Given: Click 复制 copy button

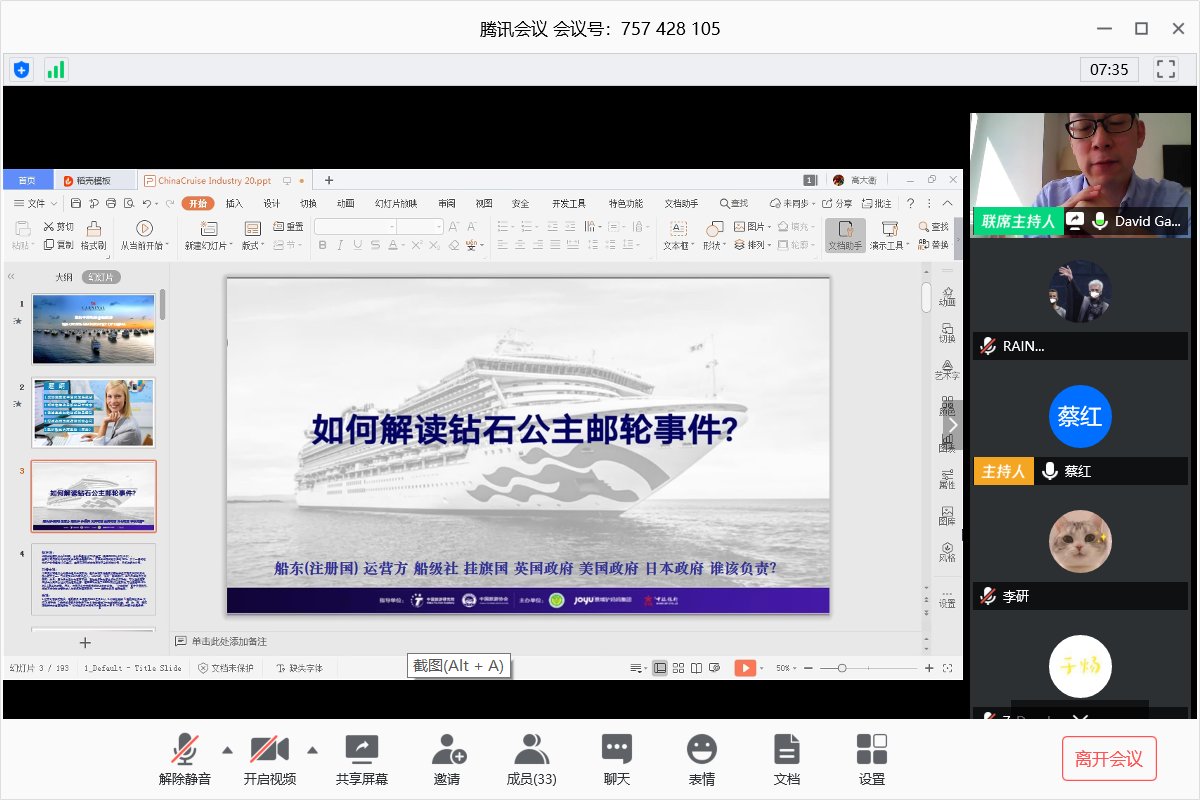Looking at the screenshot, I should tap(59, 245).
